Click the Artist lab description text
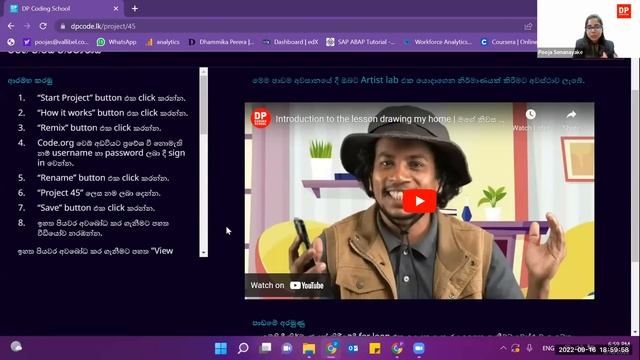This screenshot has height=360, width=640. (x=418, y=80)
